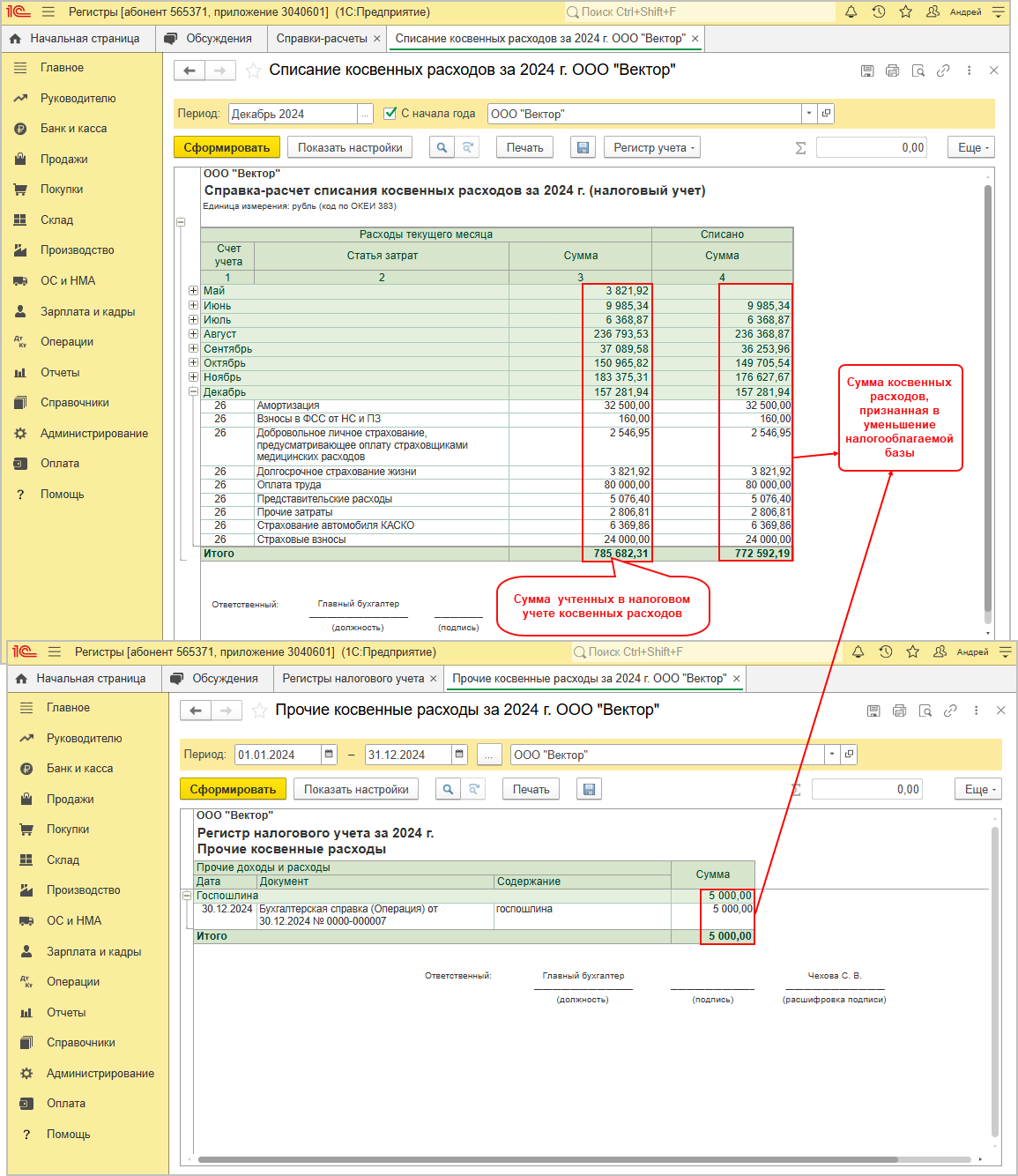Screen dimensions: 1018x1176
Task: Open Еще menu in bottom toolbar
Action: 978,789
